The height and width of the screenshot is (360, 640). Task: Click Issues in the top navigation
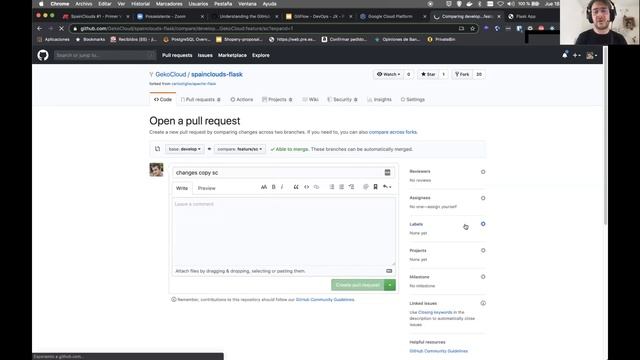pyautogui.click(x=205, y=55)
